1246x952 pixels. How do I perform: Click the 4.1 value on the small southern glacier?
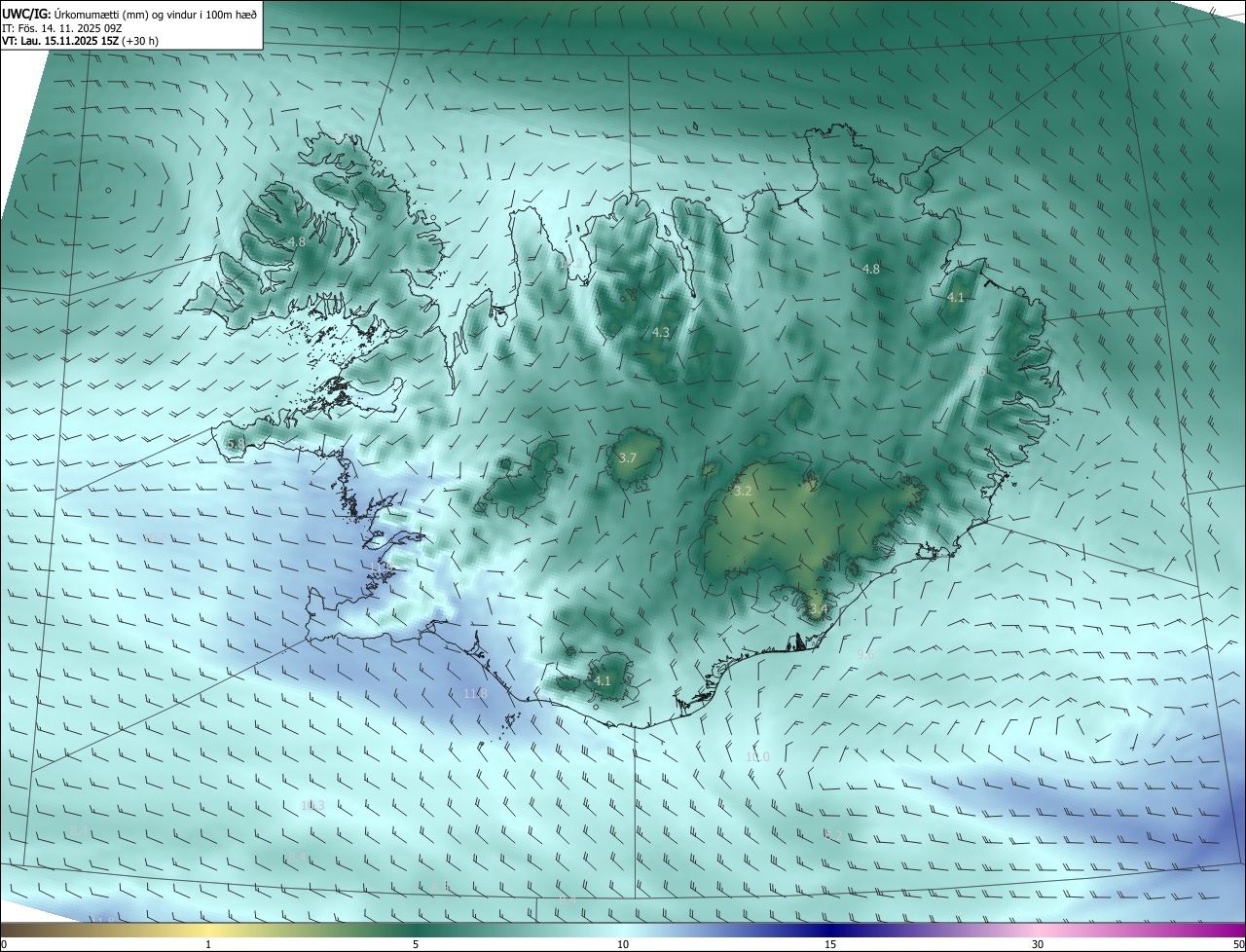coord(603,680)
